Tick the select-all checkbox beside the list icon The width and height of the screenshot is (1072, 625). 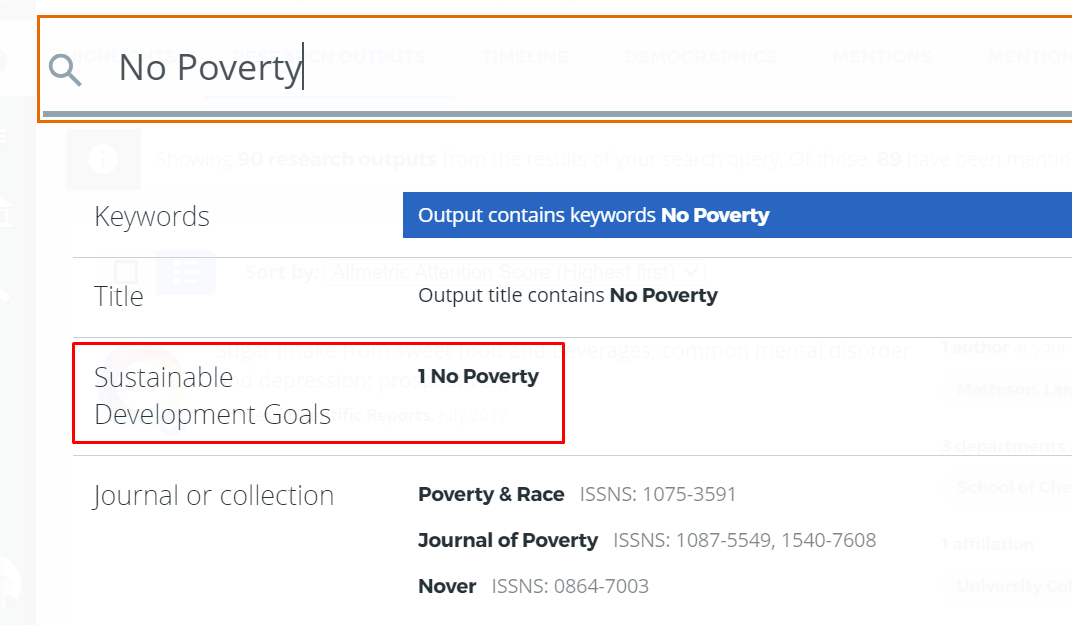coord(126,272)
